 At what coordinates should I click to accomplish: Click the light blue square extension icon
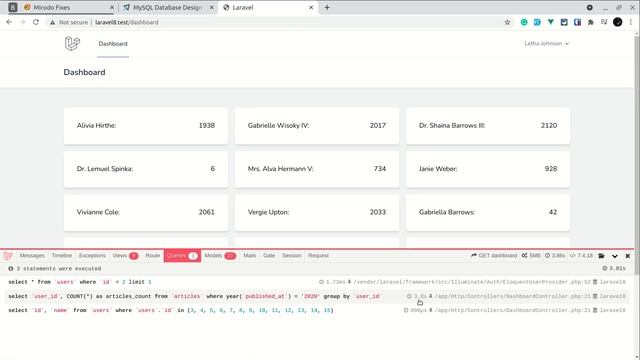tap(537, 22)
